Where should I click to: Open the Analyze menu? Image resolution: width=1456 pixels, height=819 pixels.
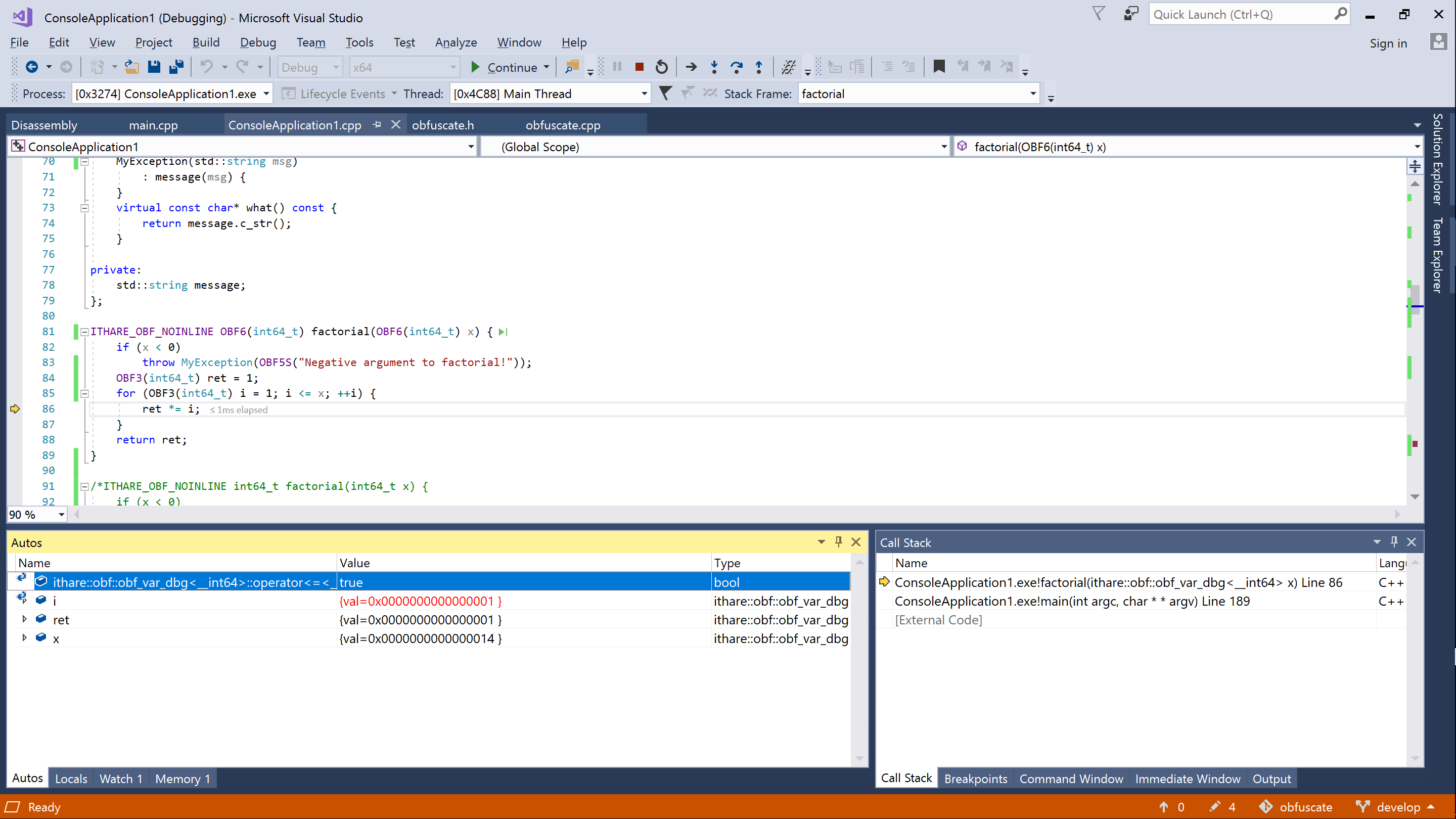(x=456, y=42)
